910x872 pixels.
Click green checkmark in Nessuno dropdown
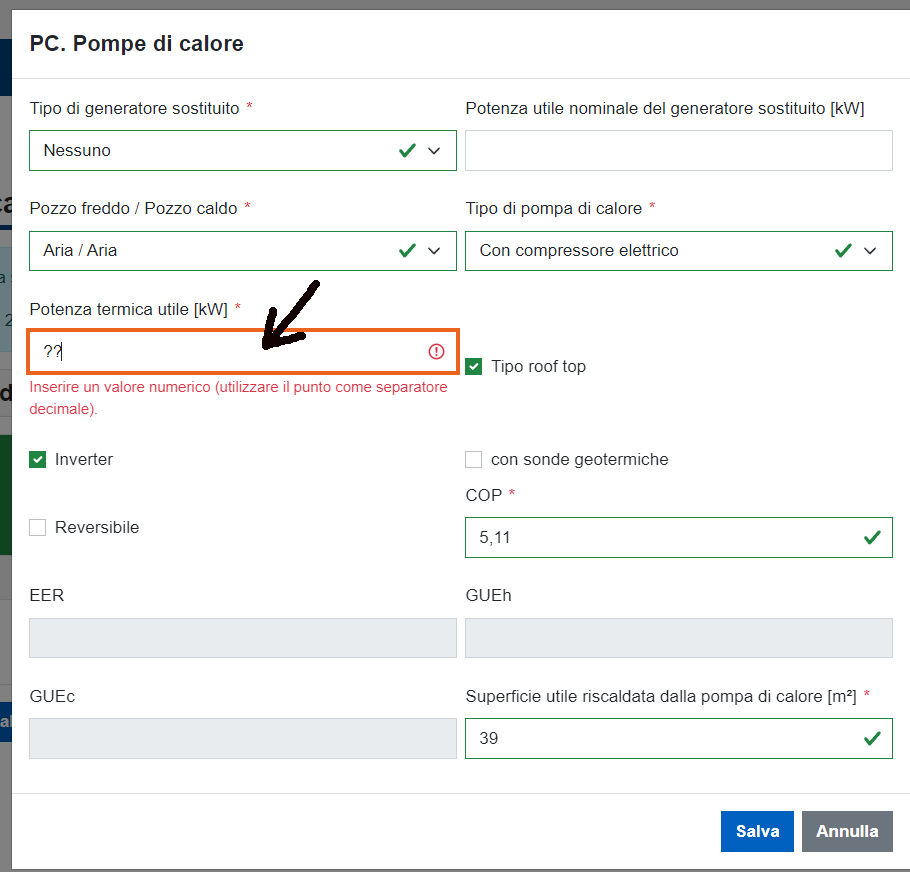407,150
